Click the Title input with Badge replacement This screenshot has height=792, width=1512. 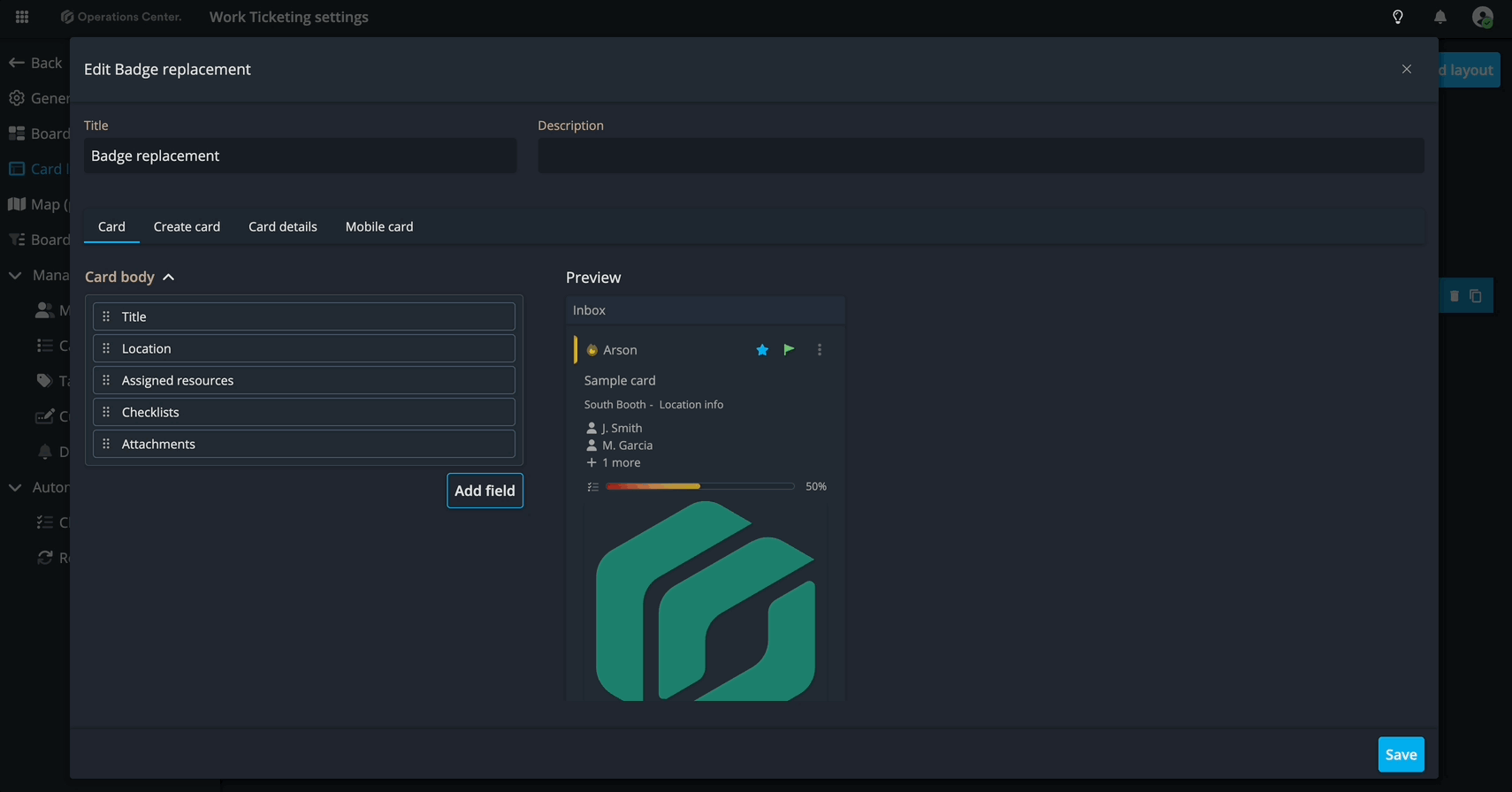[x=301, y=156]
